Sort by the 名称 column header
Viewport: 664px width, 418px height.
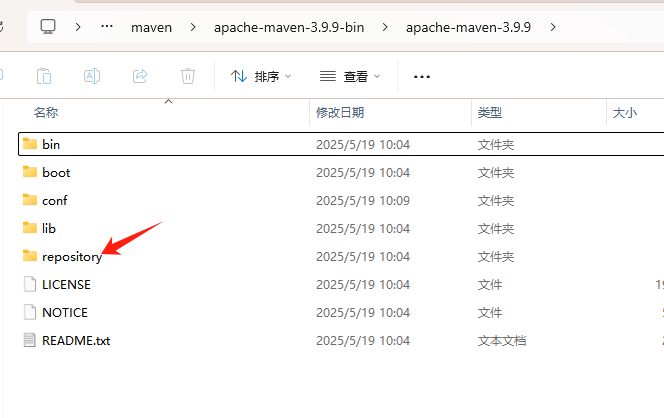(46, 113)
